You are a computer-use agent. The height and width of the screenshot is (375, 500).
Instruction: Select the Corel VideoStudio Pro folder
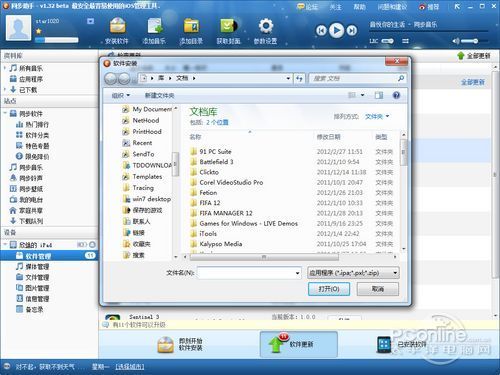pyautogui.click(x=231, y=182)
